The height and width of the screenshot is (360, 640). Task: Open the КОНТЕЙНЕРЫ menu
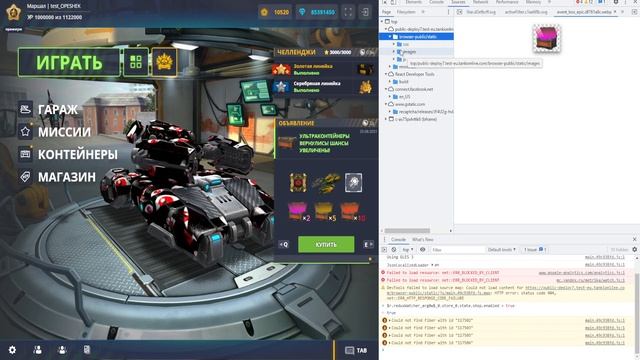(78, 154)
